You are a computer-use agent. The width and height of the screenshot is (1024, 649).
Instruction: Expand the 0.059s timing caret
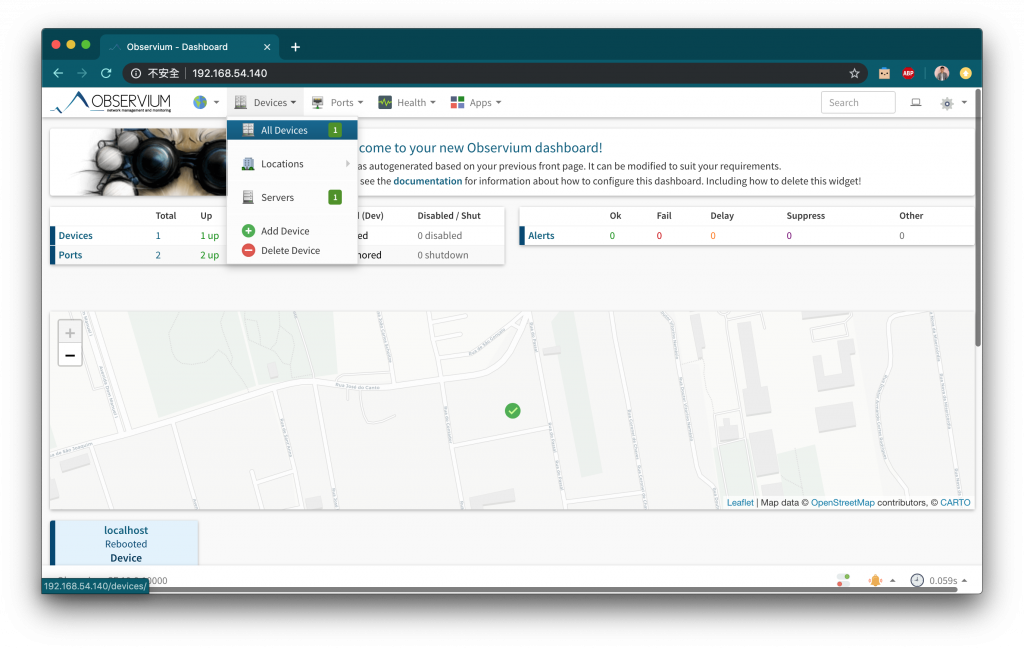pyautogui.click(x=964, y=580)
